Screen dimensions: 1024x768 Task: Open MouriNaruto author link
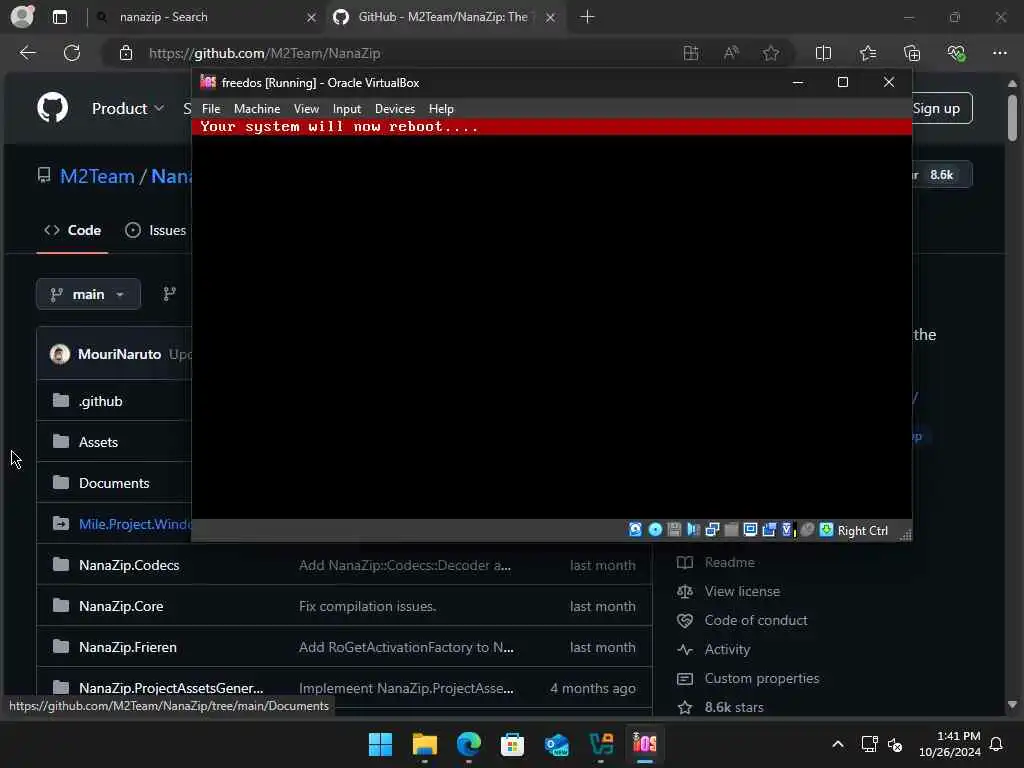(119, 355)
